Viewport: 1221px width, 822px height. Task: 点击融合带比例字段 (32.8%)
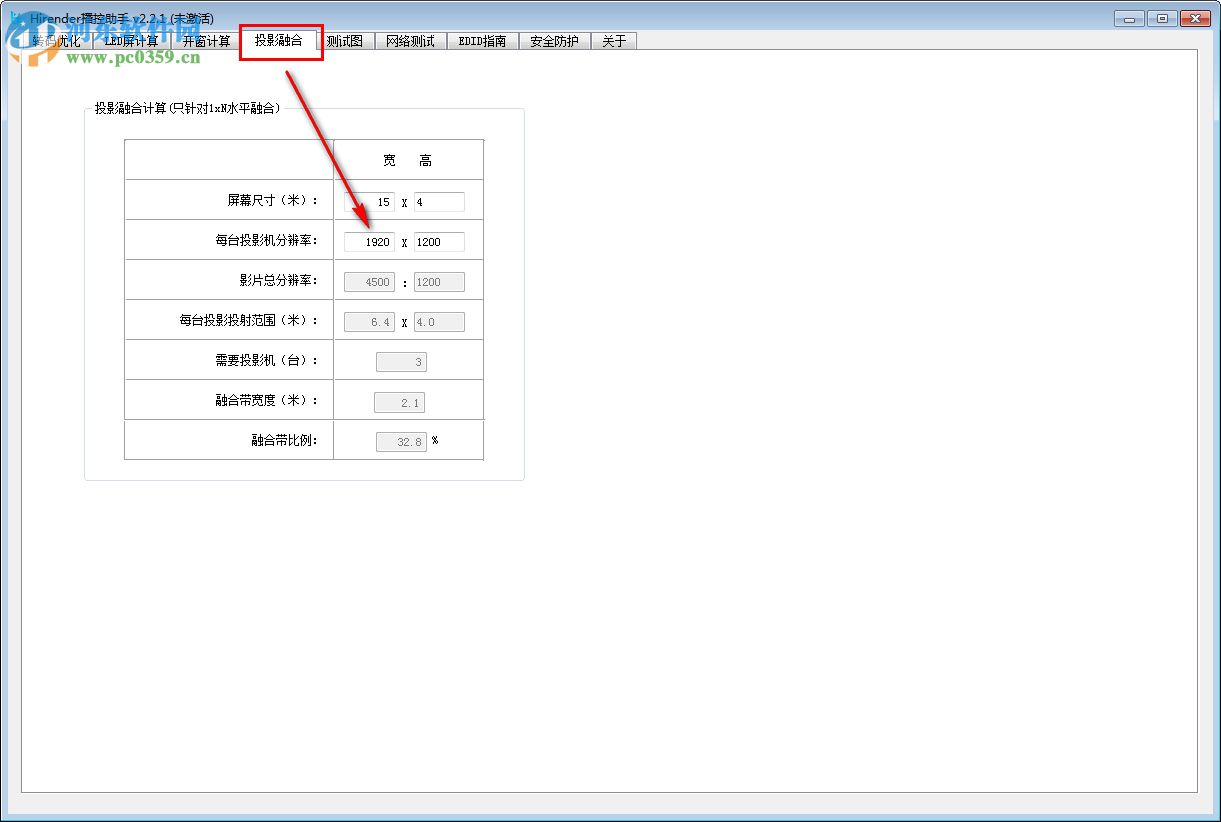click(401, 441)
